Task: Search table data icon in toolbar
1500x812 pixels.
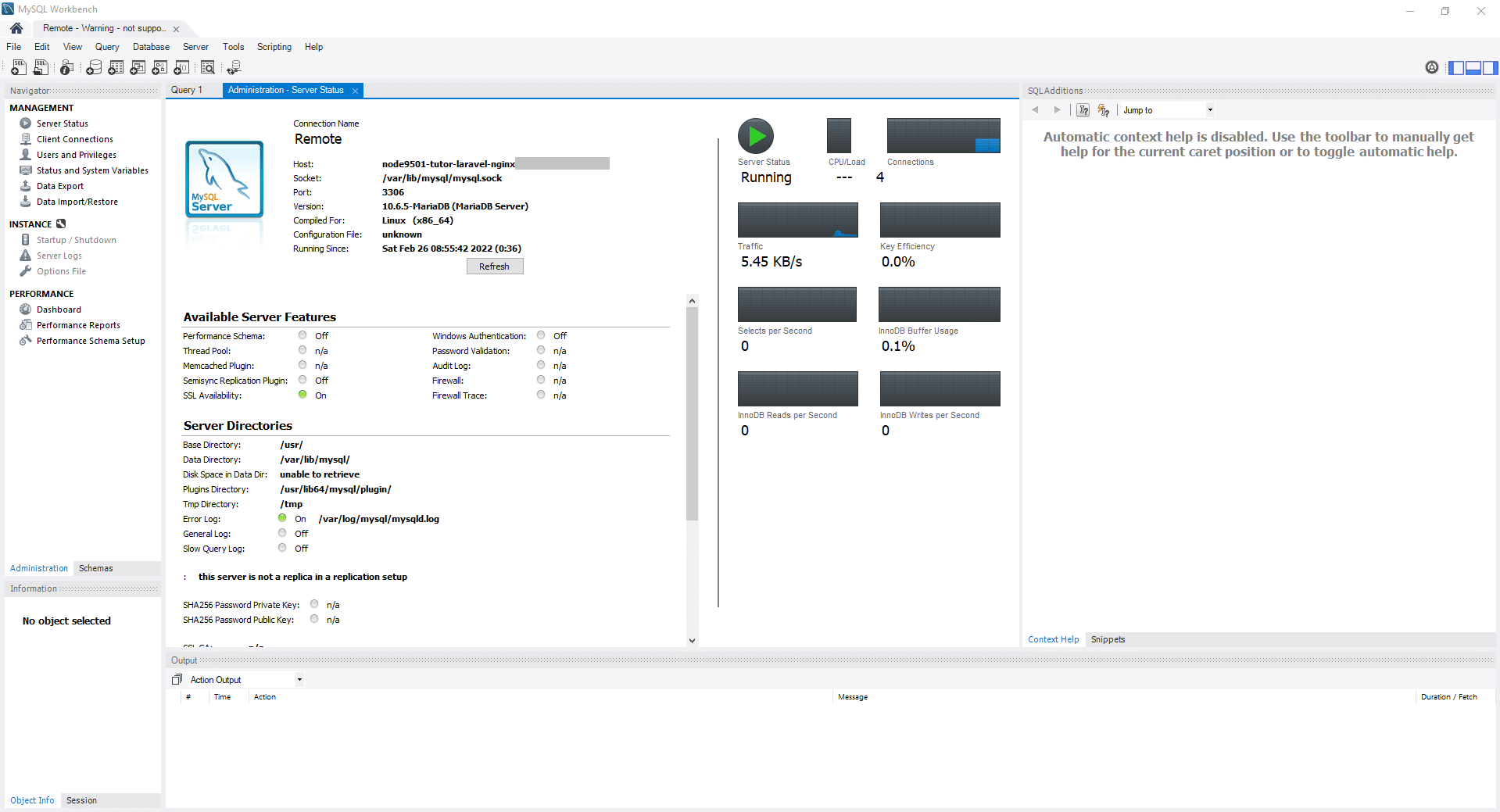Action: coord(208,68)
